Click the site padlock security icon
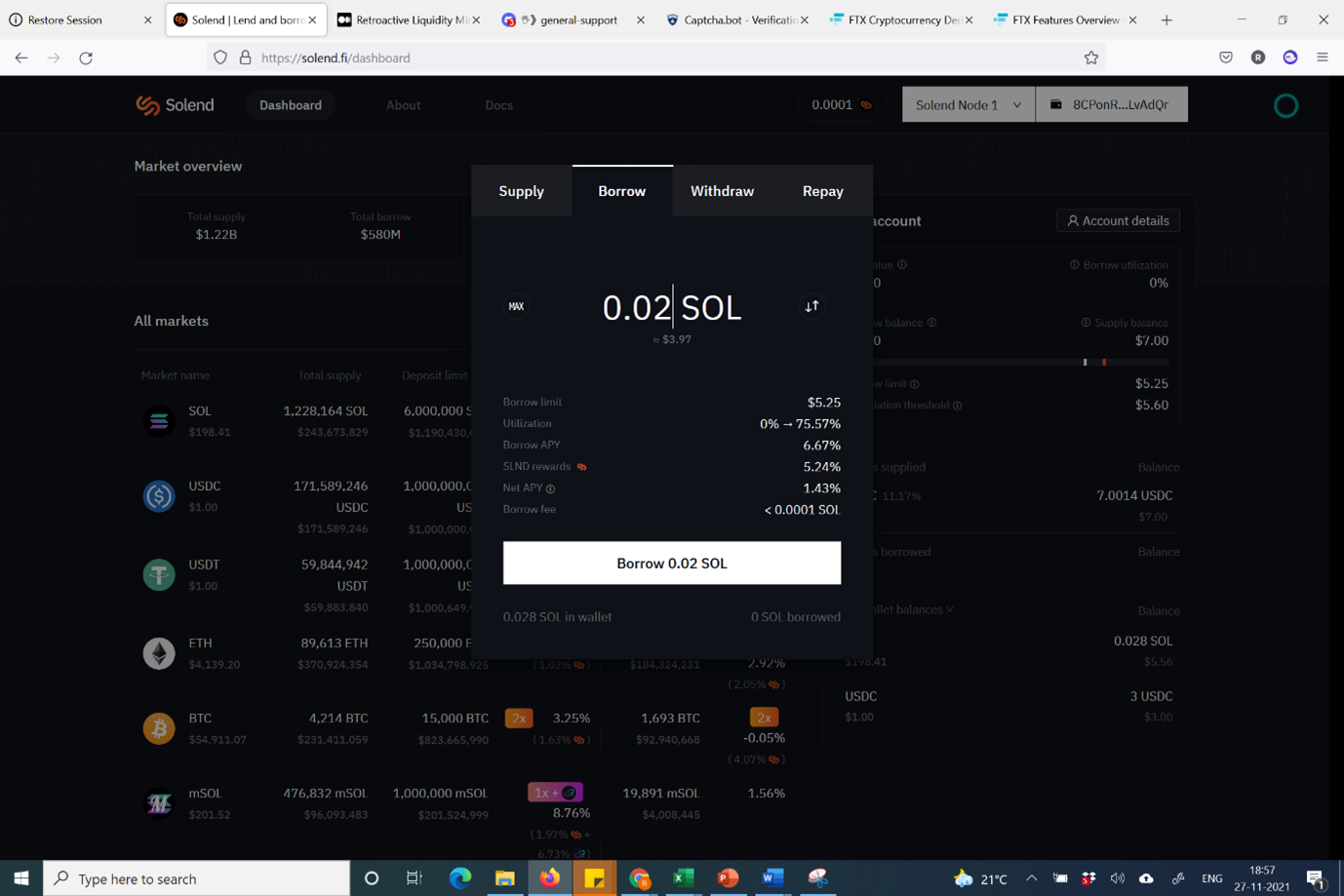The width and height of the screenshot is (1344, 896). (245, 58)
